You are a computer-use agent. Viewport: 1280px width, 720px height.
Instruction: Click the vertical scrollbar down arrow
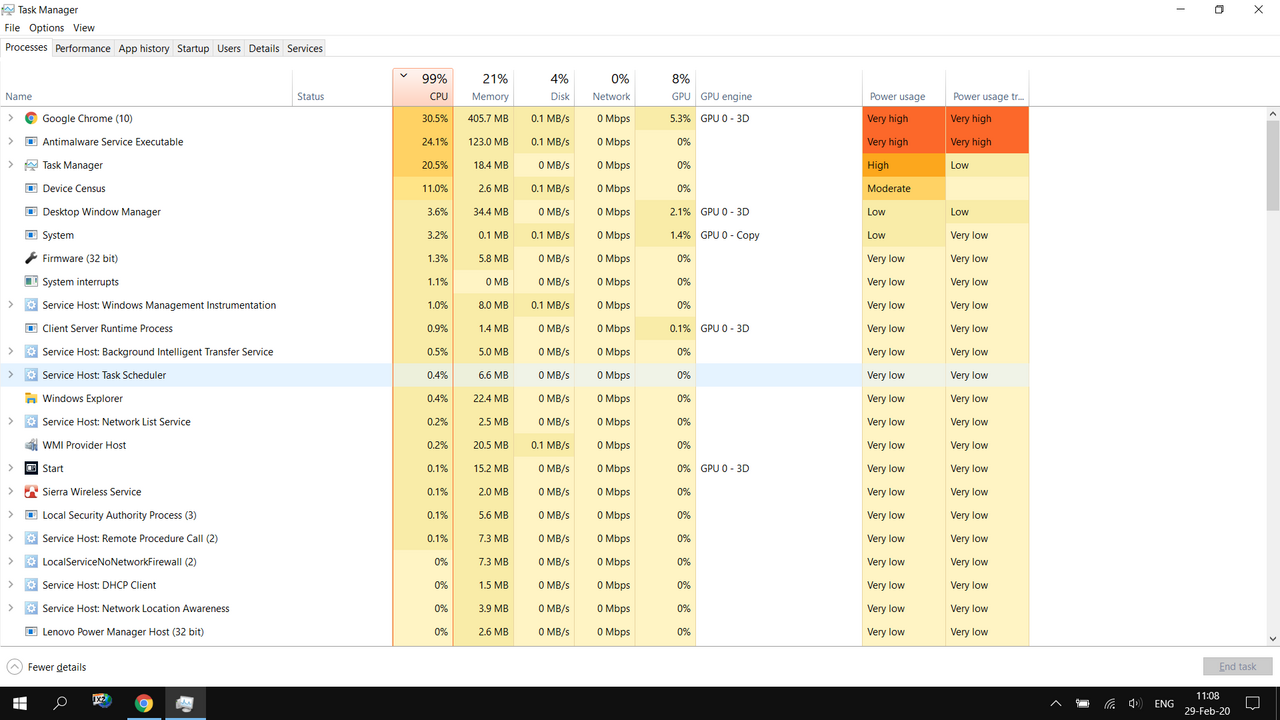click(x=1272, y=638)
